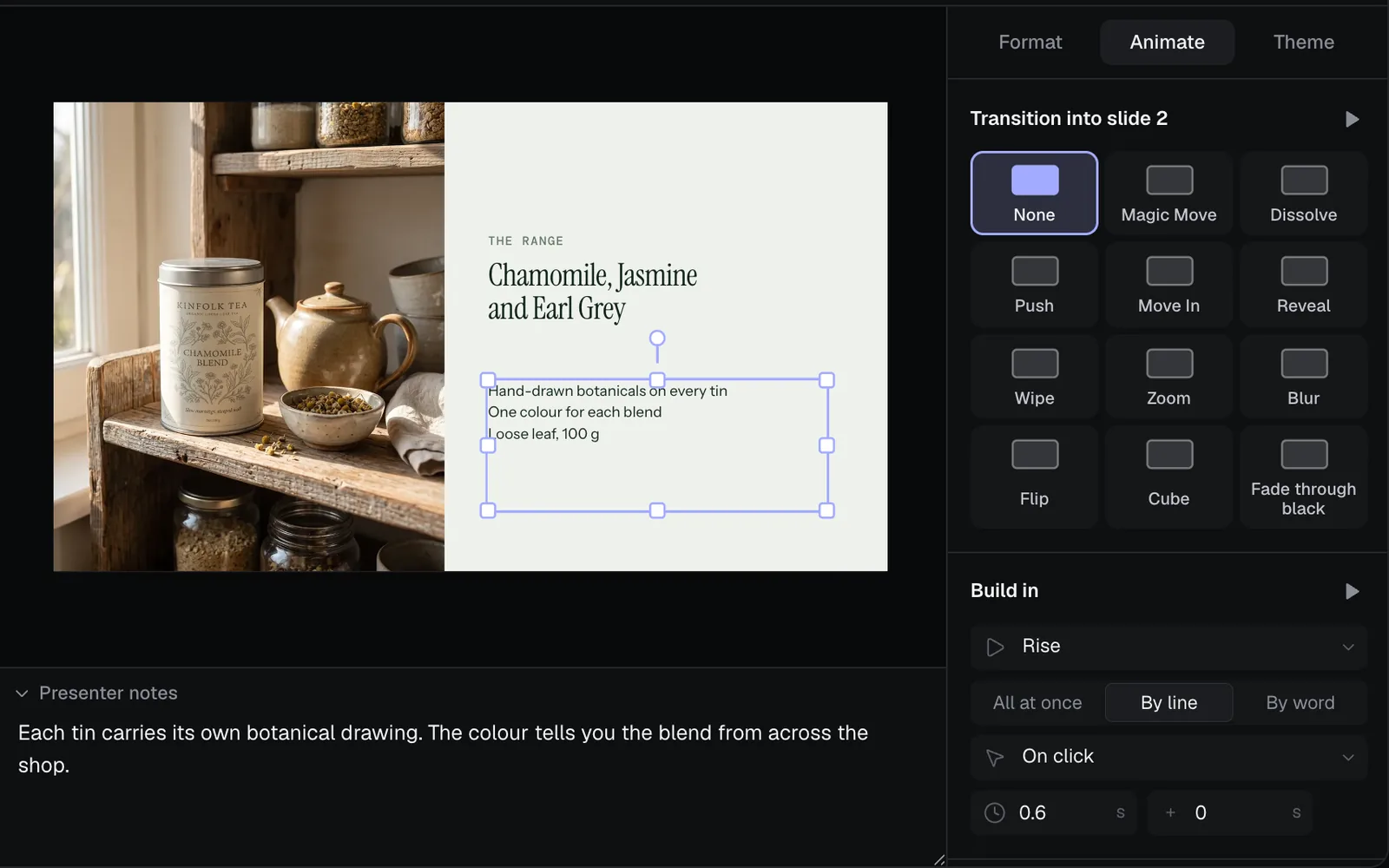Preview the Build in animation

1352,591
